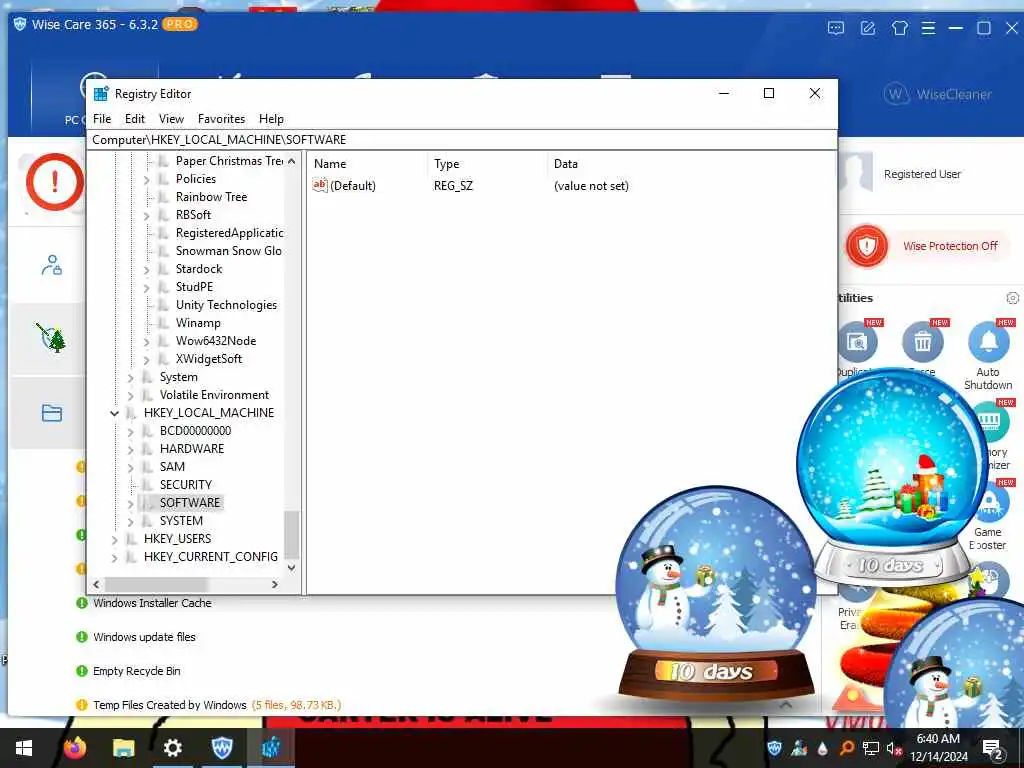1024x768 pixels.
Task: Click the Registered User label
Action: (922, 174)
